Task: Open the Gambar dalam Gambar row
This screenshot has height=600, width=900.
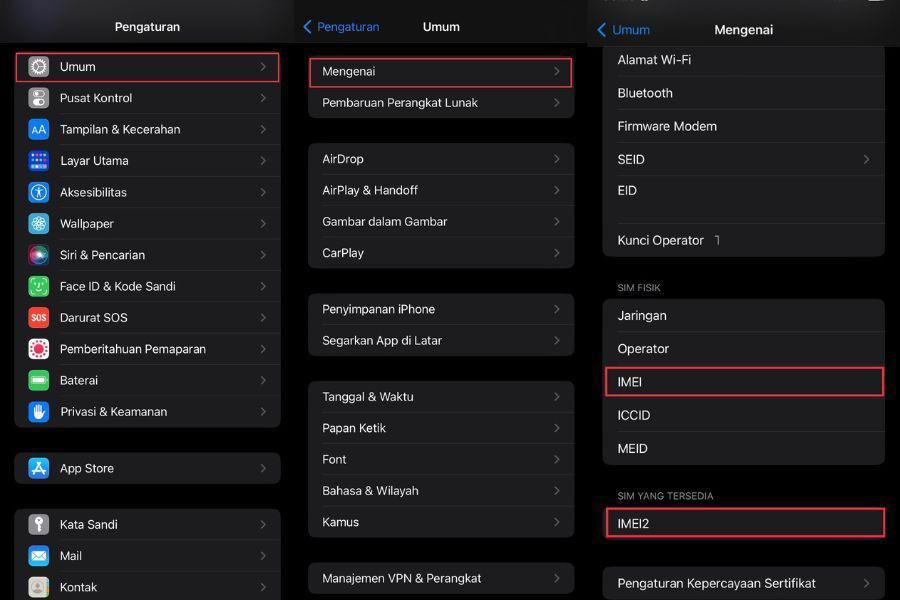Action: click(441, 222)
